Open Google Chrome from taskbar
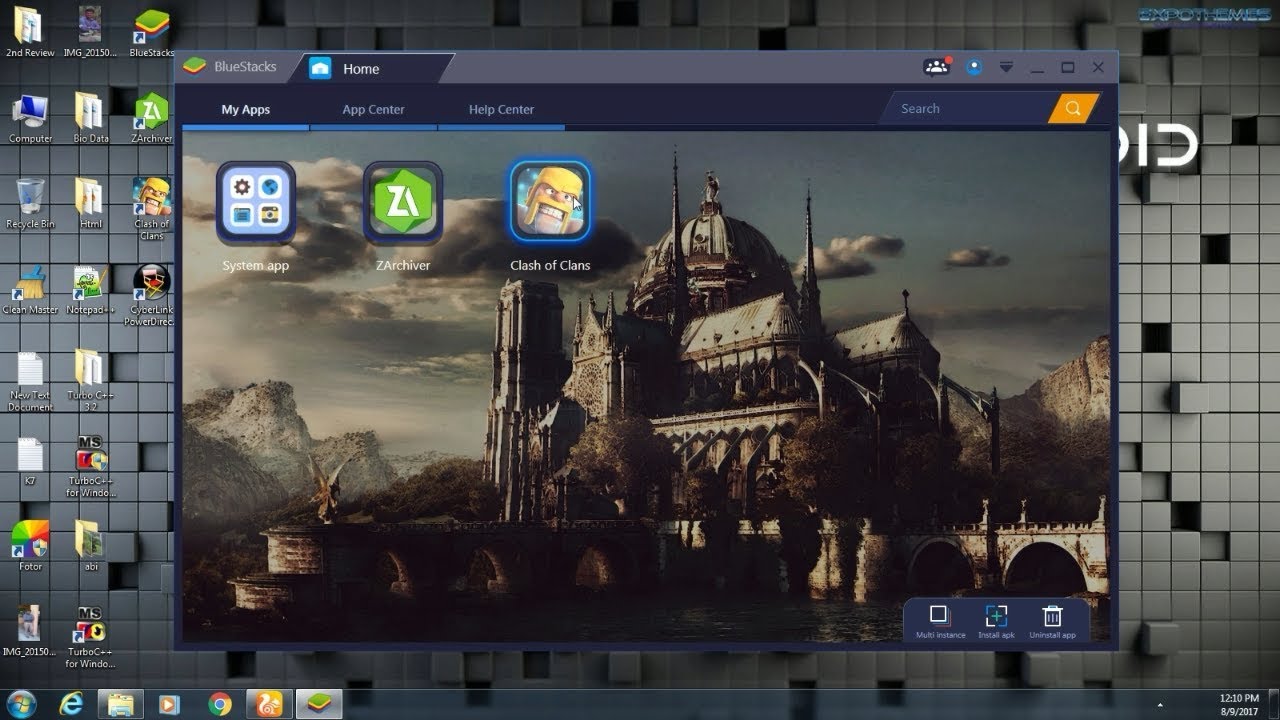Screen dimensions: 1280x720 220,704
